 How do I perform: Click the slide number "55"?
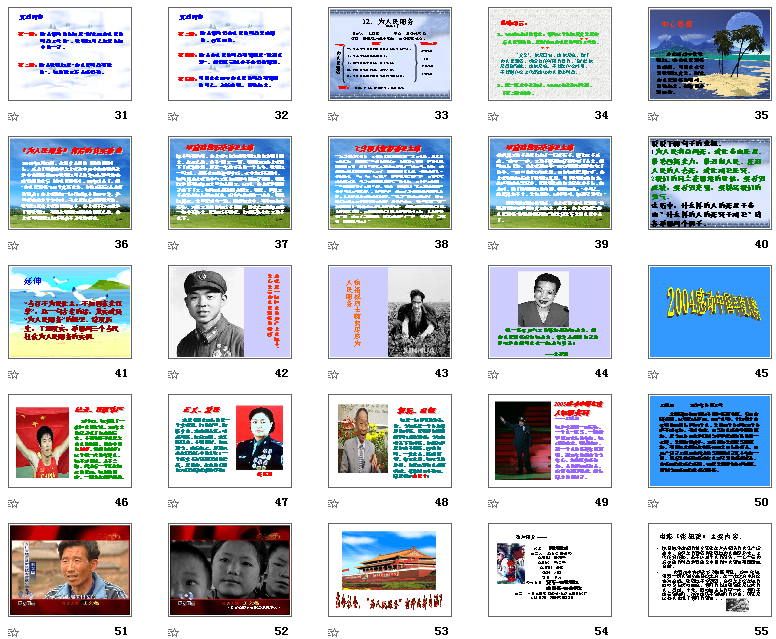click(761, 632)
